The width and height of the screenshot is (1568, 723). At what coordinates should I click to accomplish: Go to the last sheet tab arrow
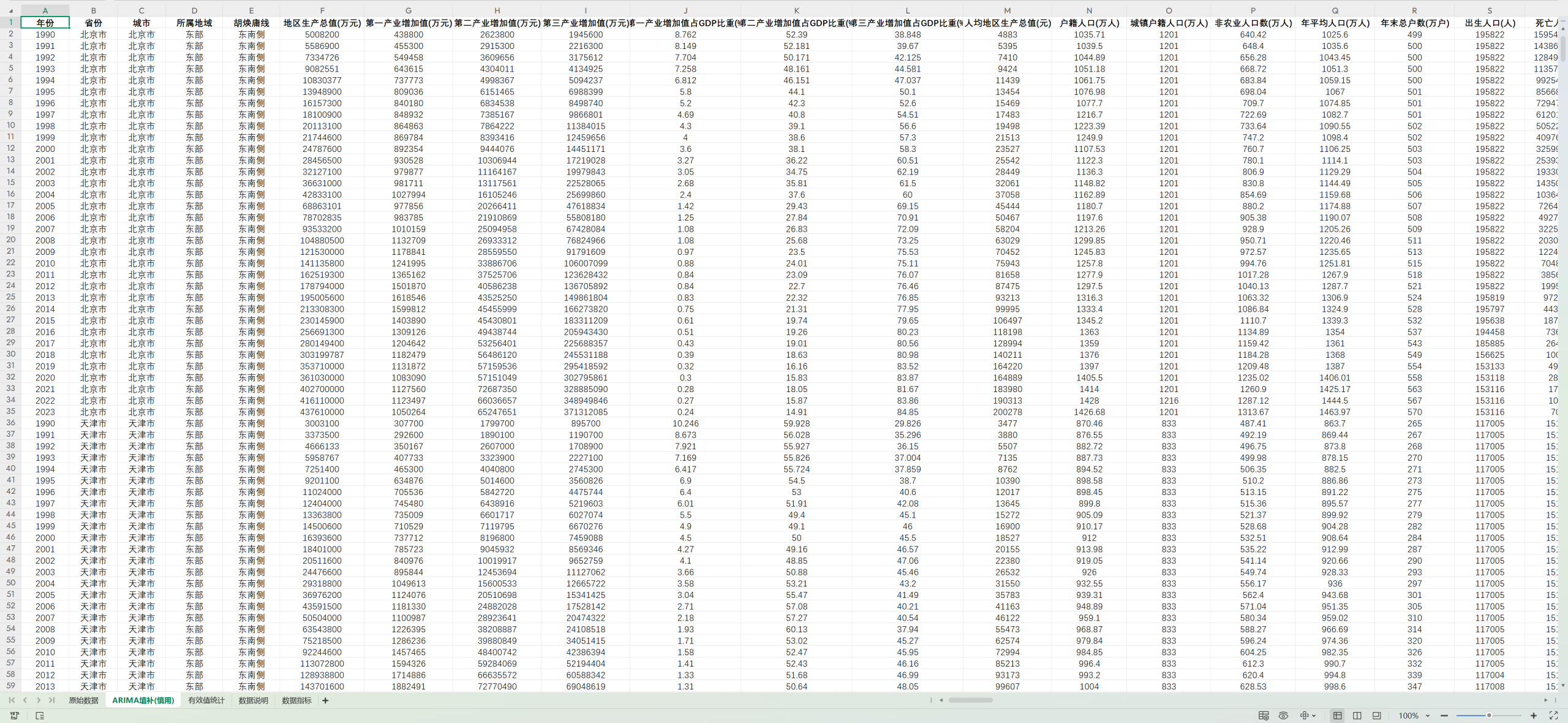[51, 700]
